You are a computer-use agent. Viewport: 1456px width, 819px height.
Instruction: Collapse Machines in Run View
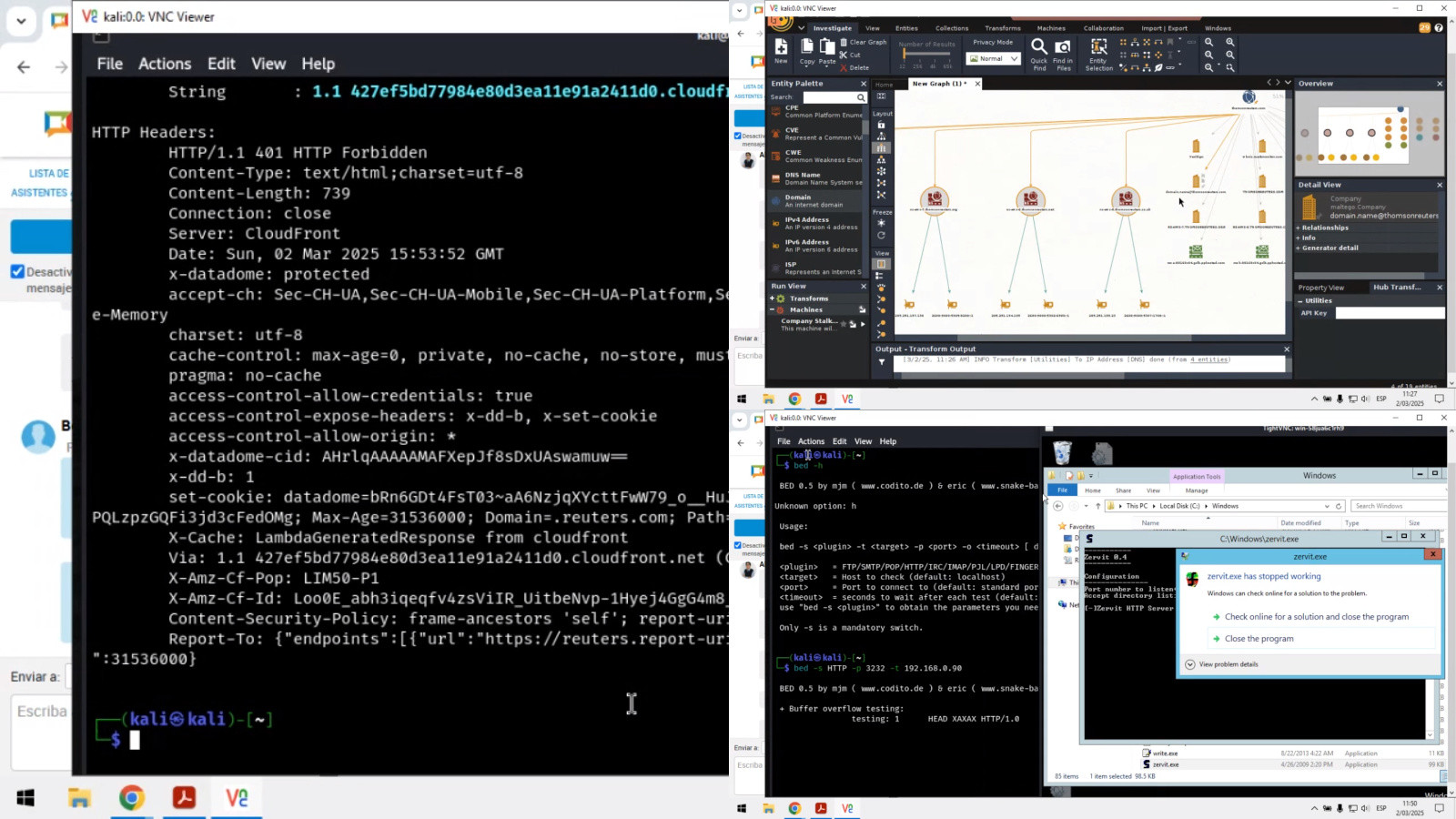click(x=773, y=309)
